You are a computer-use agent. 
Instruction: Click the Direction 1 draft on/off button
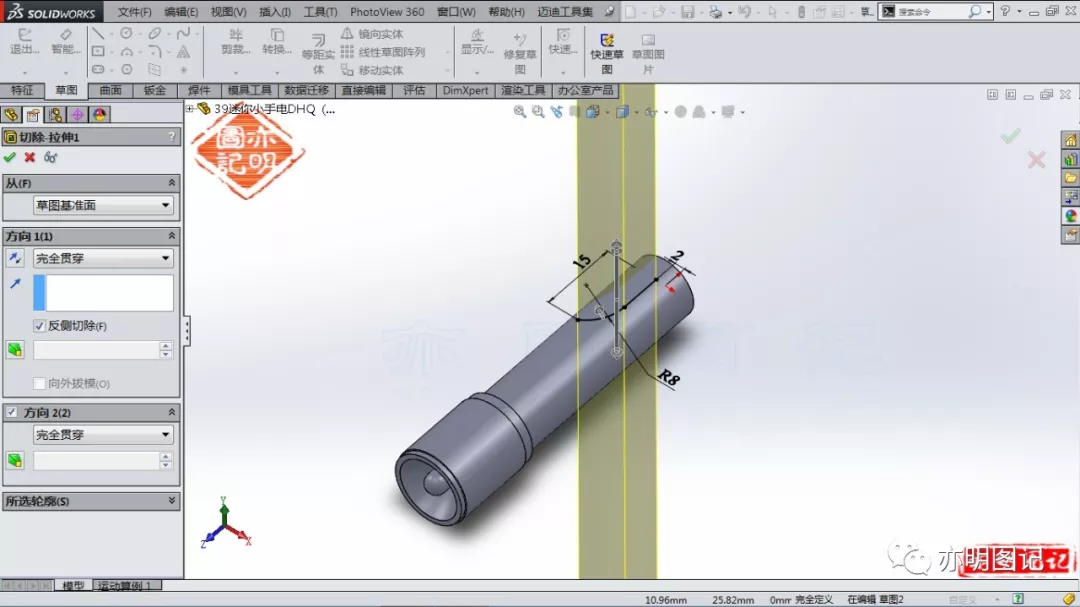click(14, 350)
